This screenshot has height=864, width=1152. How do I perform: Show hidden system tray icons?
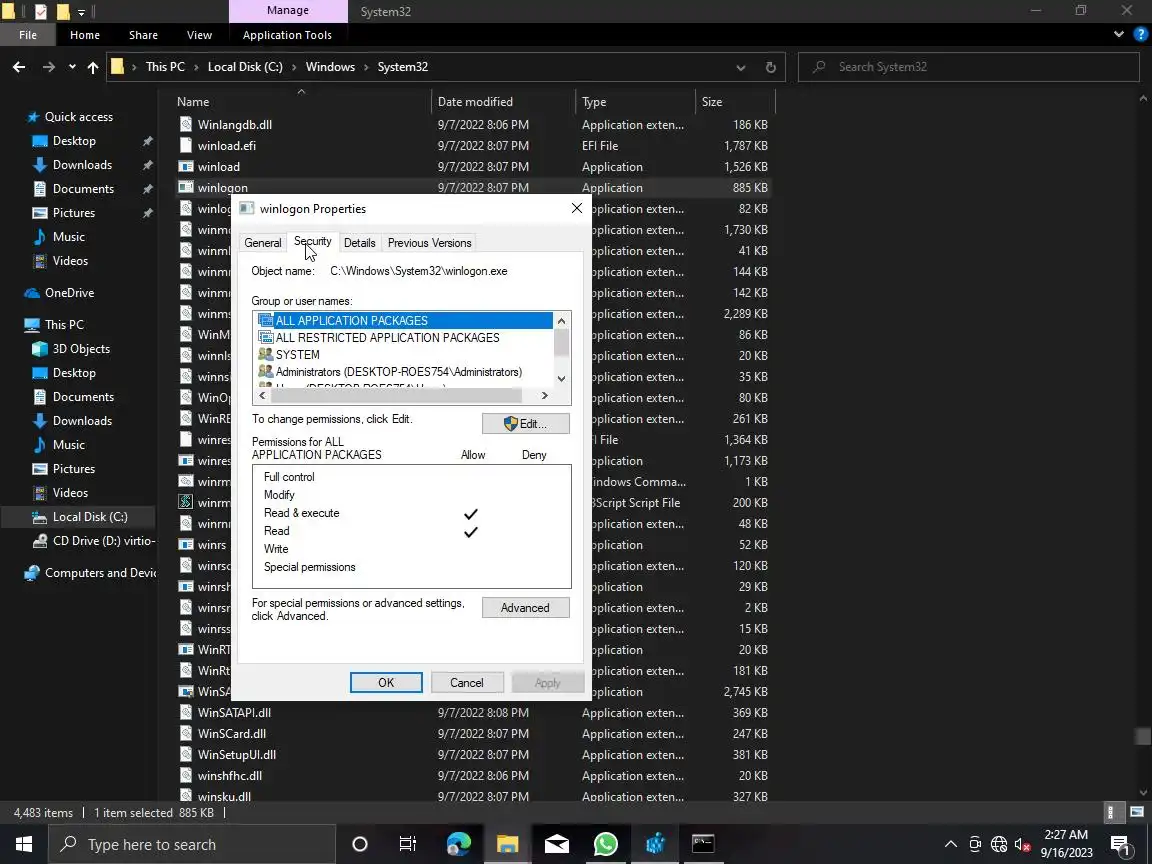(951, 844)
